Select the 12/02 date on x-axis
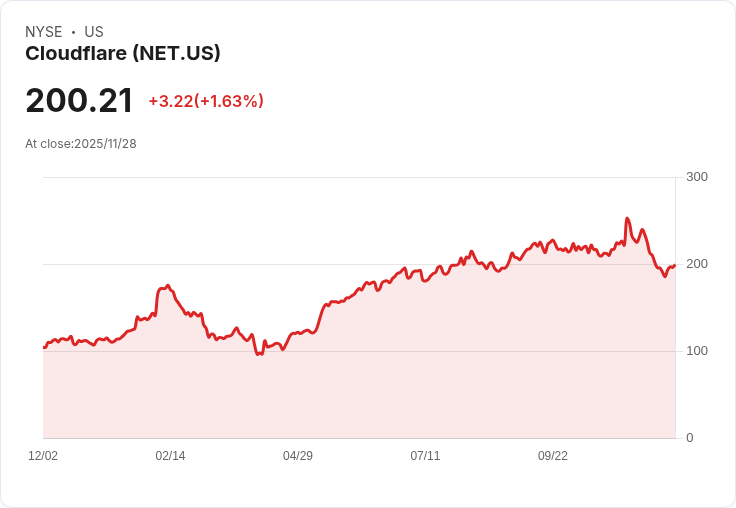Screen dimensions: 736x508 [x=43, y=455]
